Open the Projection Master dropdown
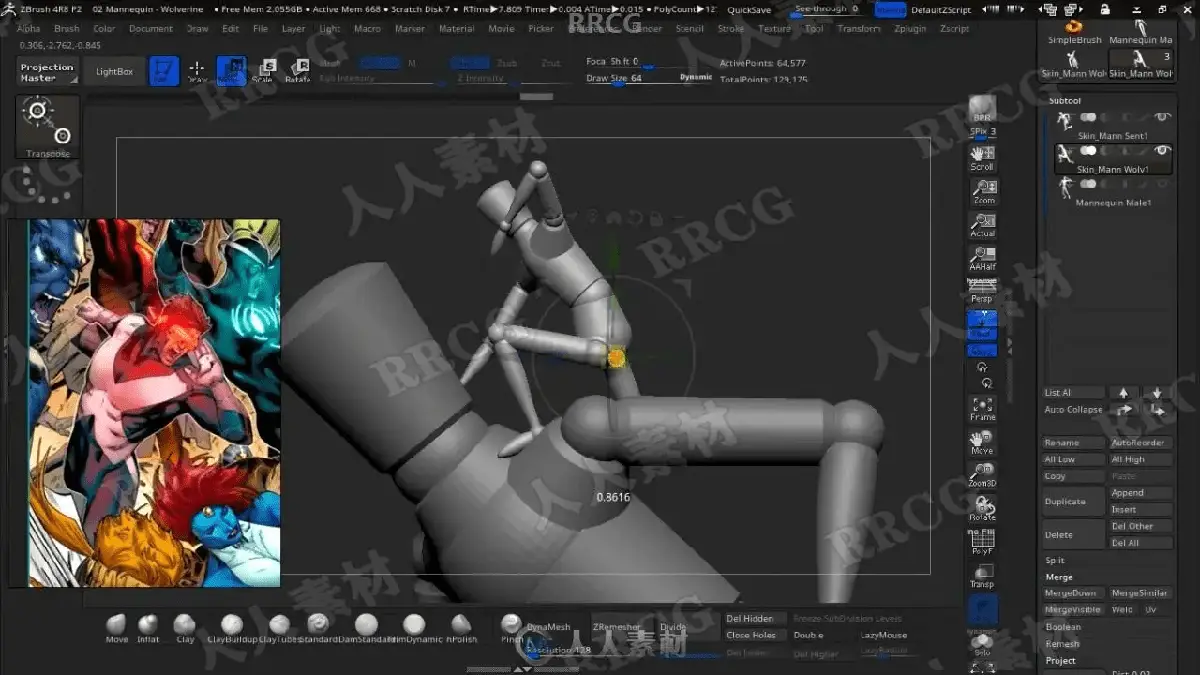This screenshot has height=675, width=1200. click(x=47, y=73)
